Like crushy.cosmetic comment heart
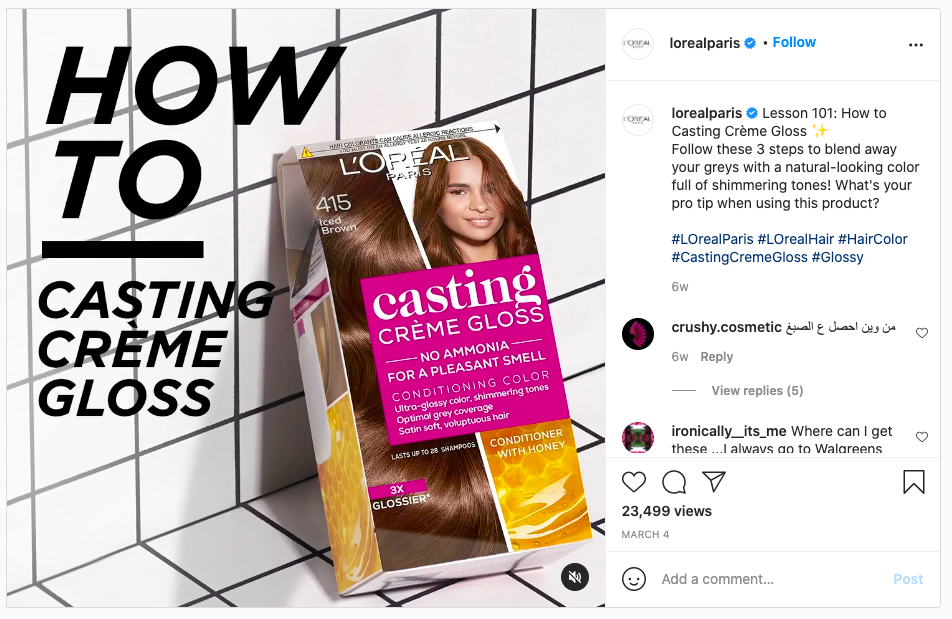The image size is (952, 619). 922,333
